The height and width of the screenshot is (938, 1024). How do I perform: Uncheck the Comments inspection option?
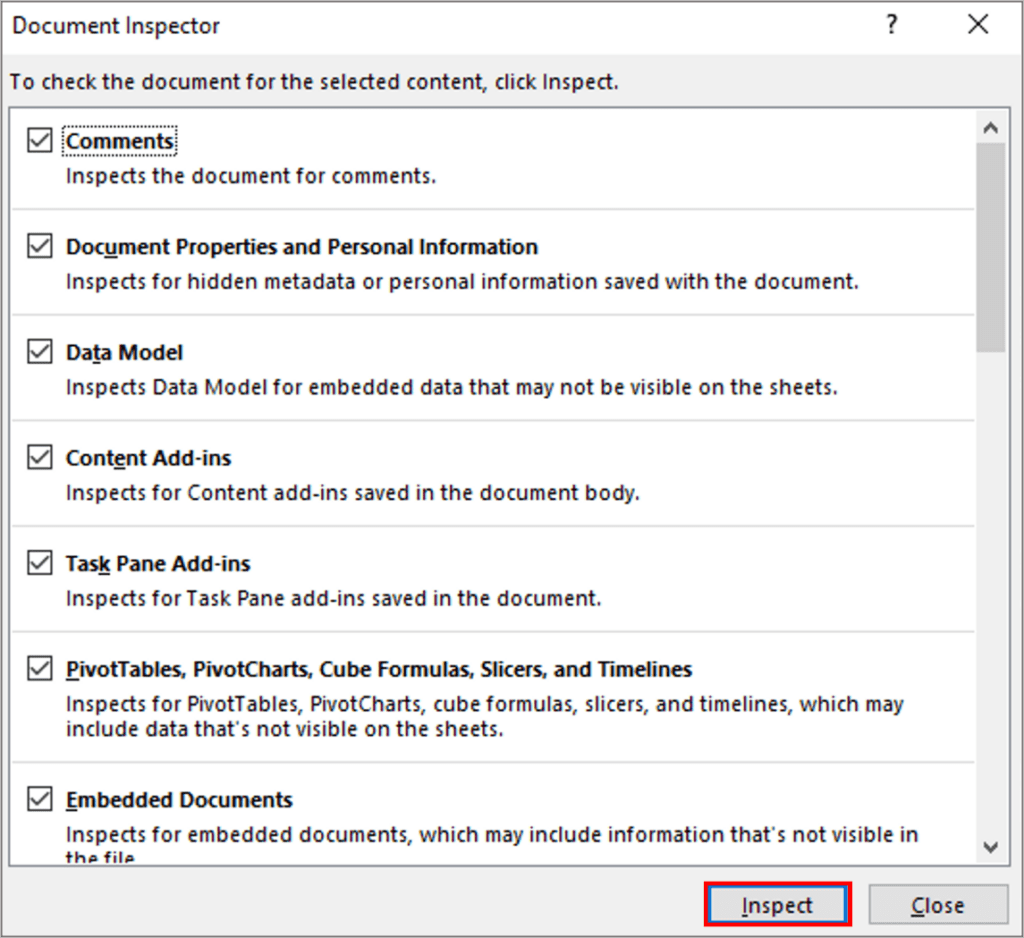pyautogui.click(x=39, y=140)
